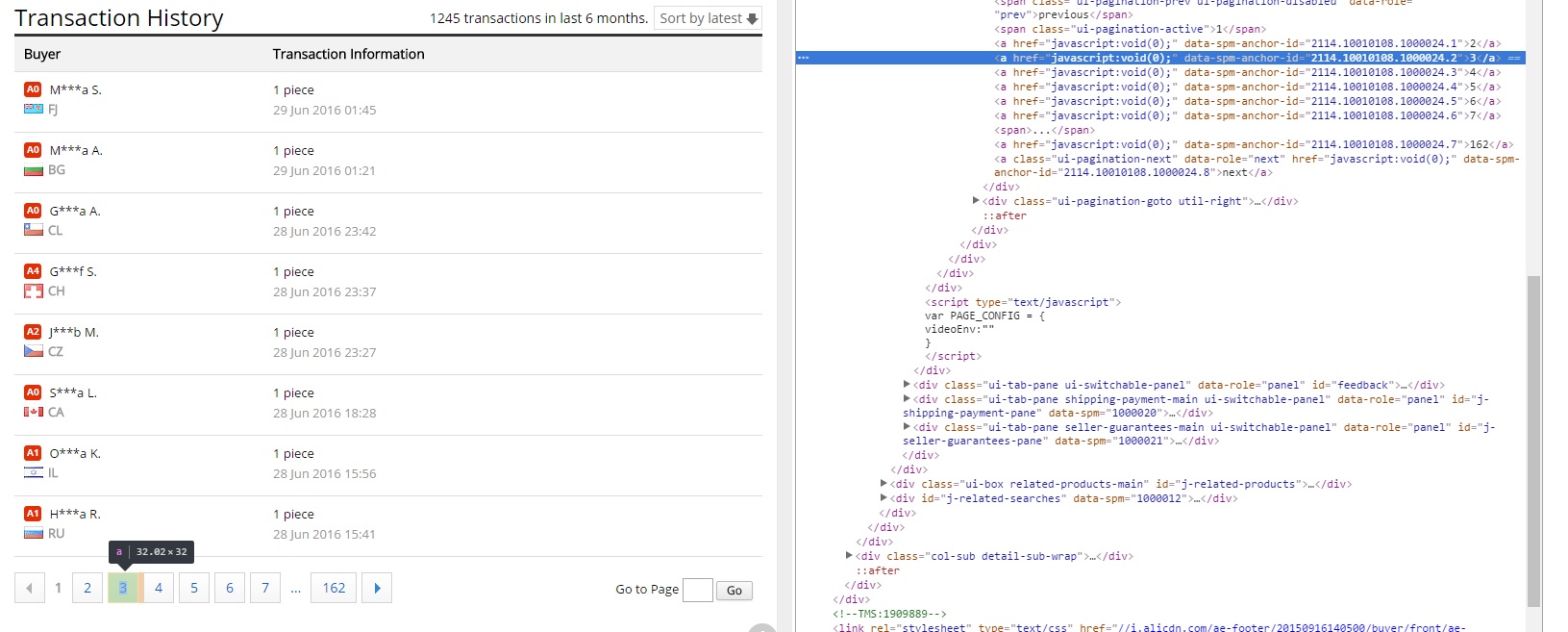Select the anchor line for page 162

pos(1254,144)
